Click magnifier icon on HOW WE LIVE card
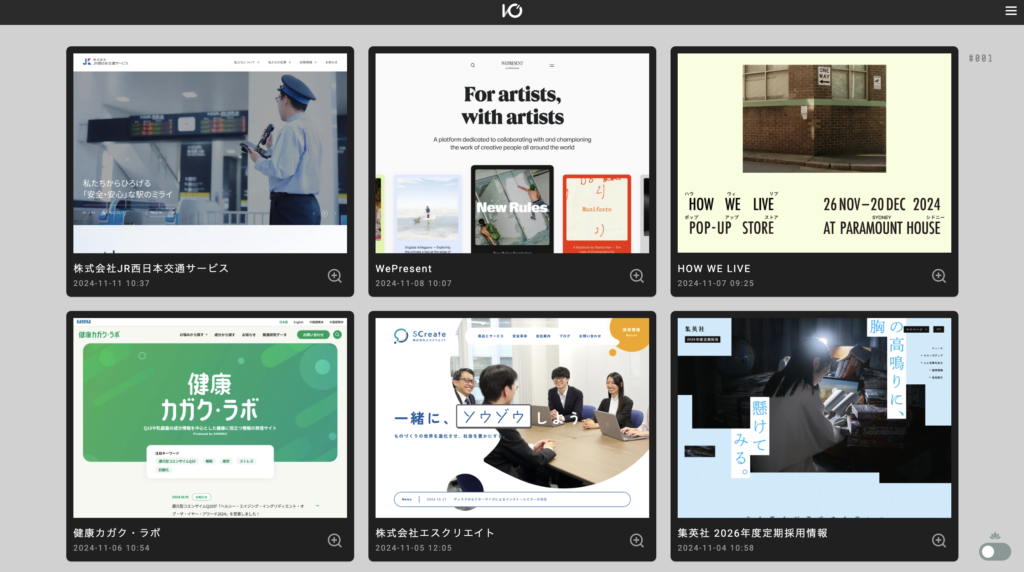 (938, 276)
